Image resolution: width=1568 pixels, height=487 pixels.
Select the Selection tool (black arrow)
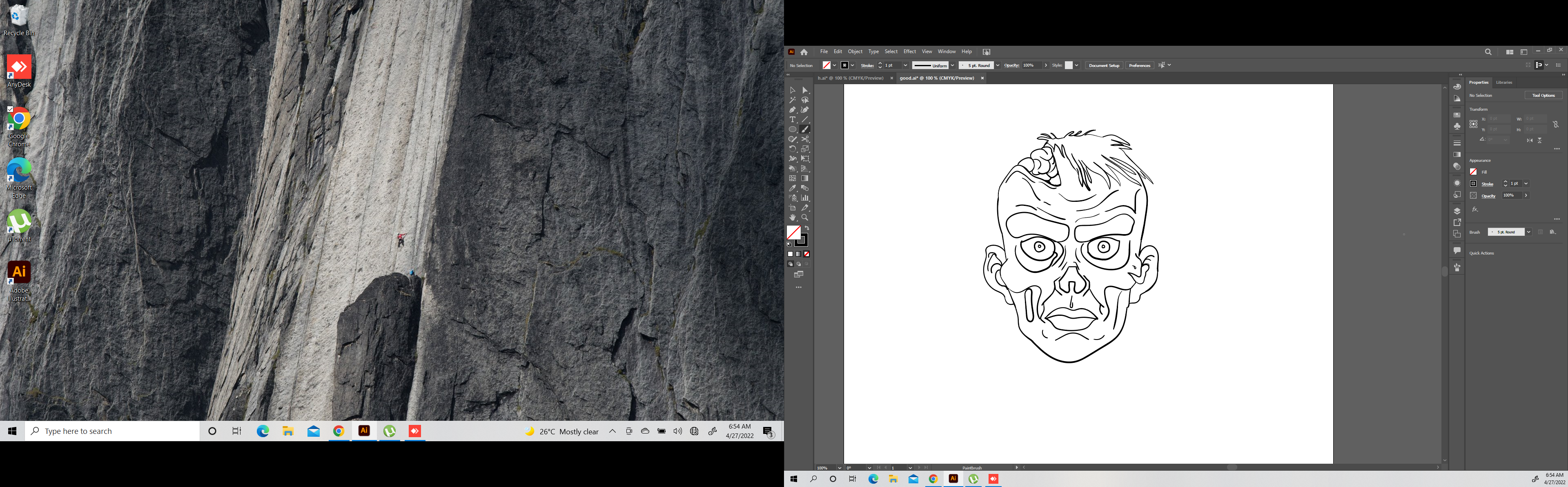[x=793, y=90]
